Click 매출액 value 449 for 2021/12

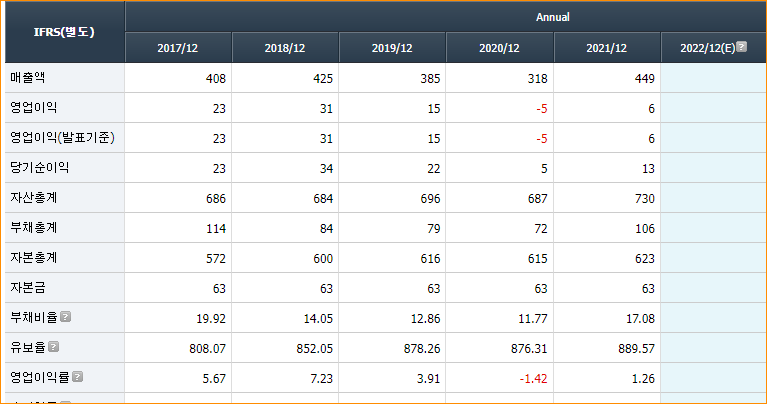click(x=645, y=79)
